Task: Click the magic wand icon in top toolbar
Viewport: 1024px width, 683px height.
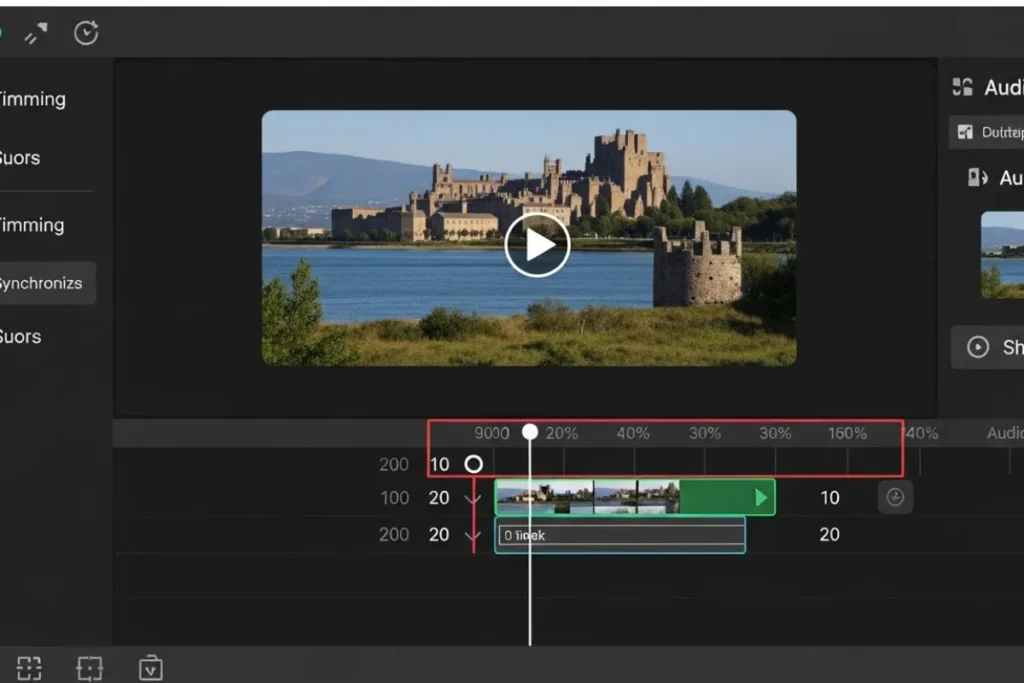Action: click(x=36, y=33)
